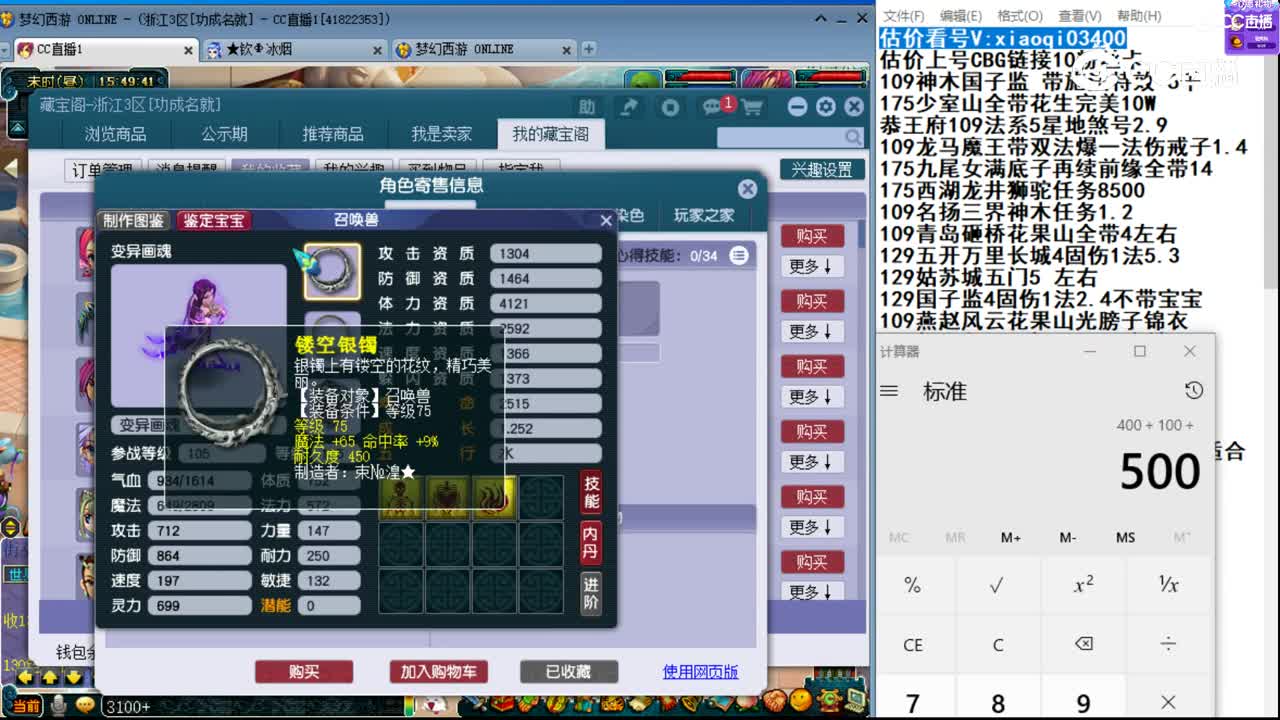The width and height of the screenshot is (1280, 720).
Task: Click the Calculator divide key
Action: (1168, 644)
